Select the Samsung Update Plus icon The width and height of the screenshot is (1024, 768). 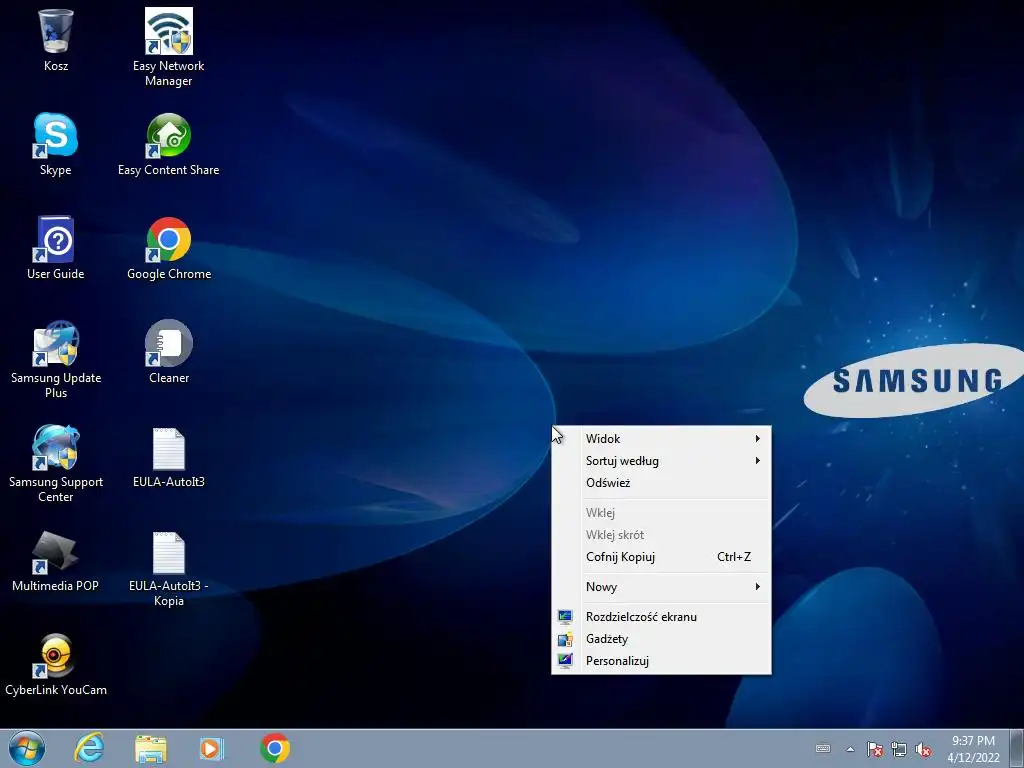coord(56,359)
